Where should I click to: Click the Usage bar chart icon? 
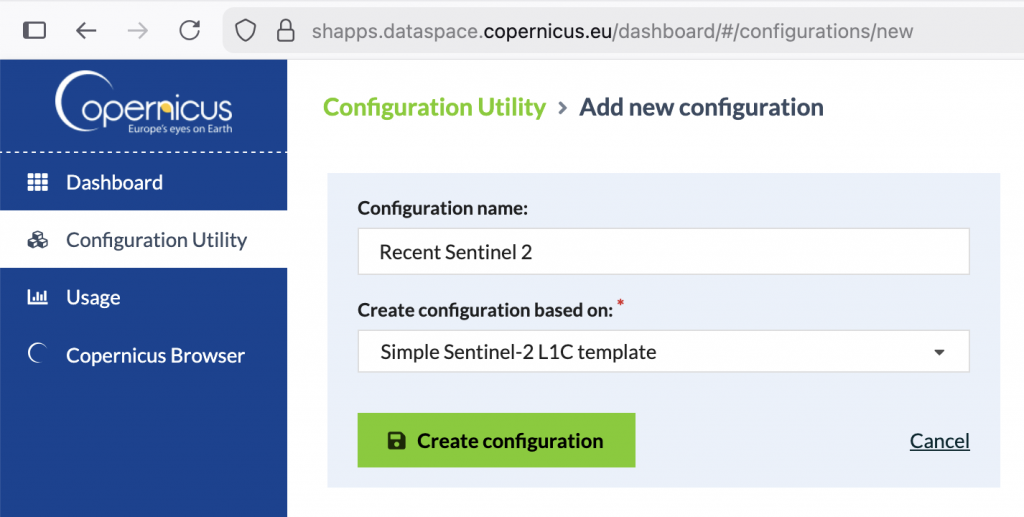[x=37, y=297]
